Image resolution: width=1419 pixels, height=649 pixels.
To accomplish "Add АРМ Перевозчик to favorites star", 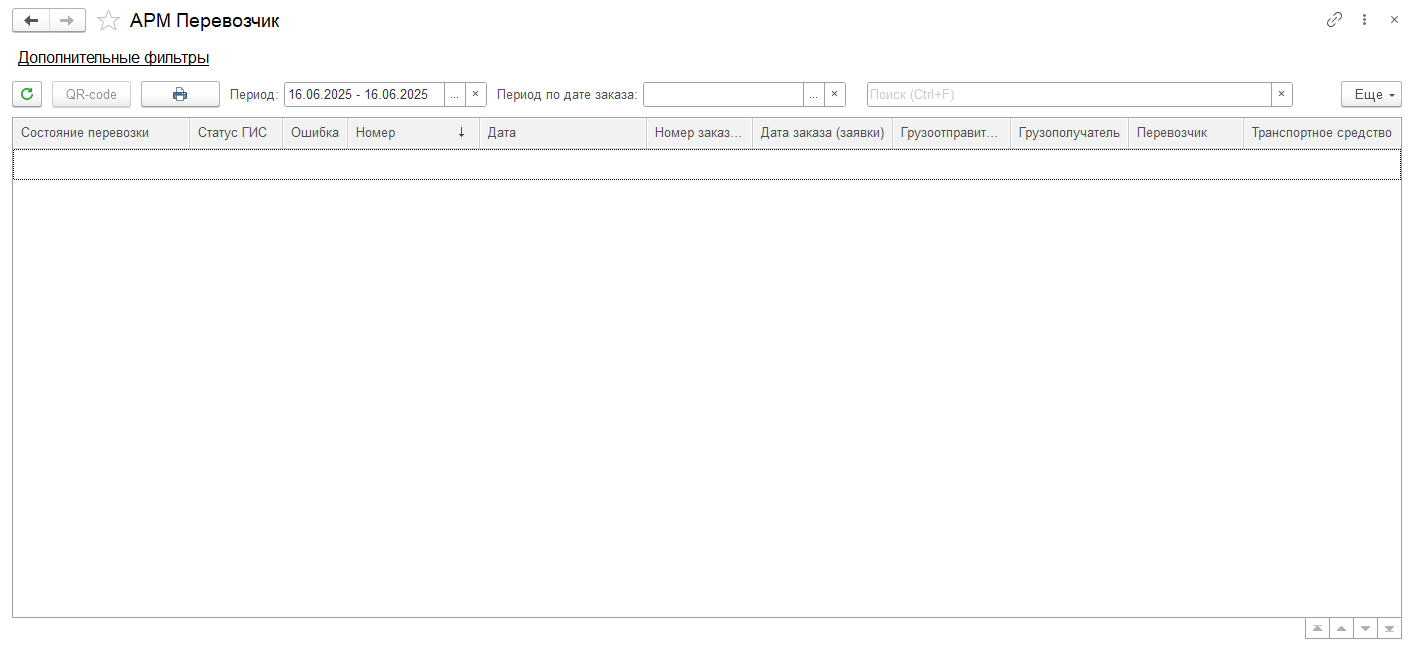I will [108, 20].
